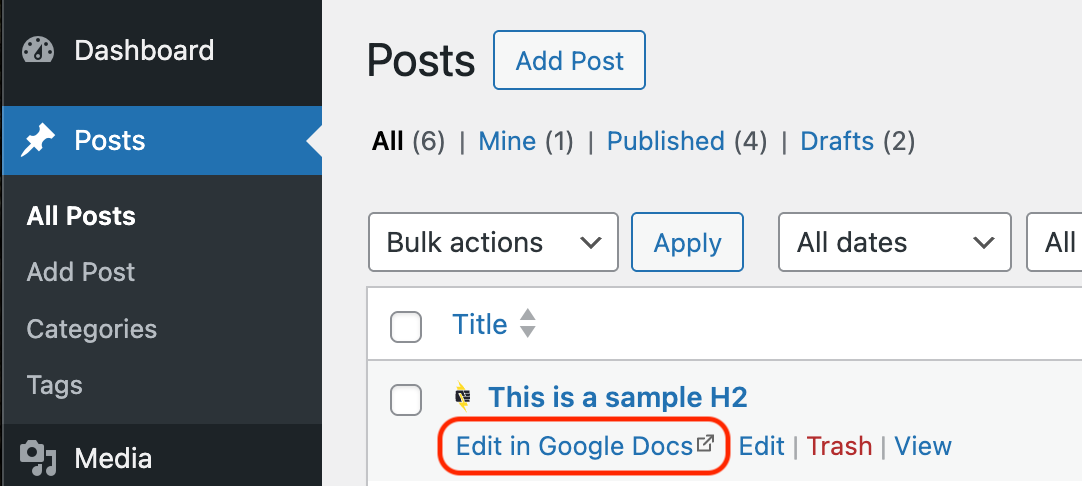
Task: Click the Apply button
Action: [x=687, y=242]
